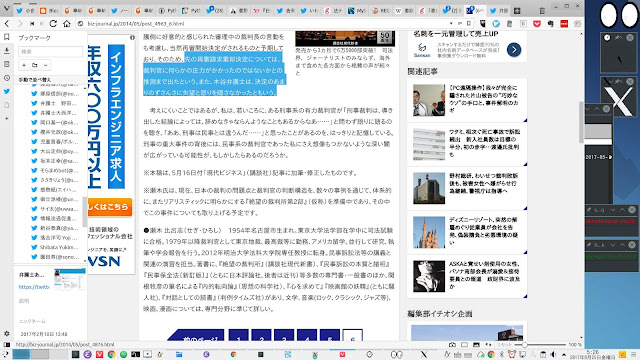This screenshot has width=640, height=360.
Task: Open the ASKA related article
Action: (467, 276)
